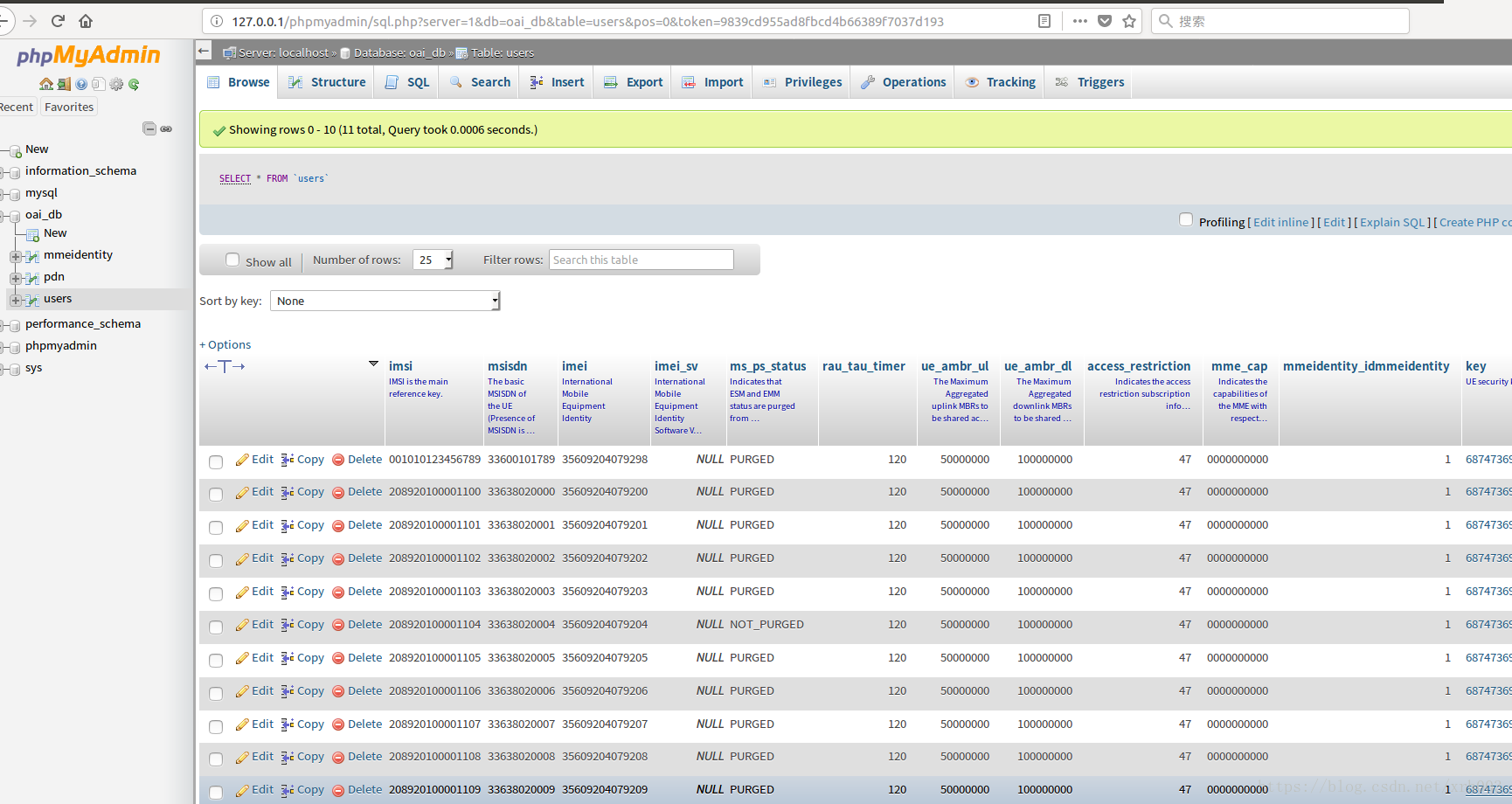Viewport: 1512px width, 804px height.
Task: Click Copy icon for row 208920100001100
Action: pos(288,492)
